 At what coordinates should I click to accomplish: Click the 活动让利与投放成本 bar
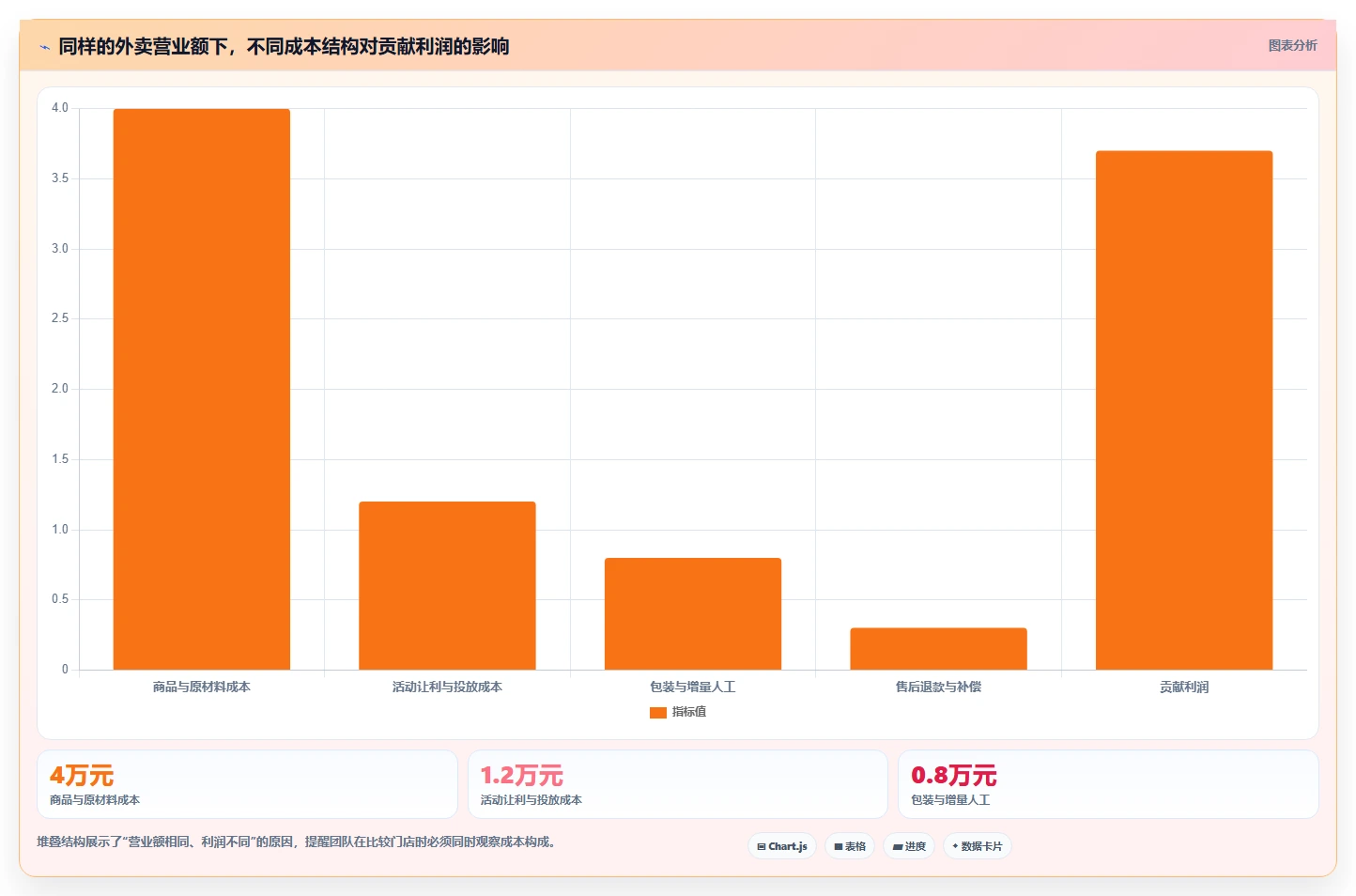coord(447,585)
